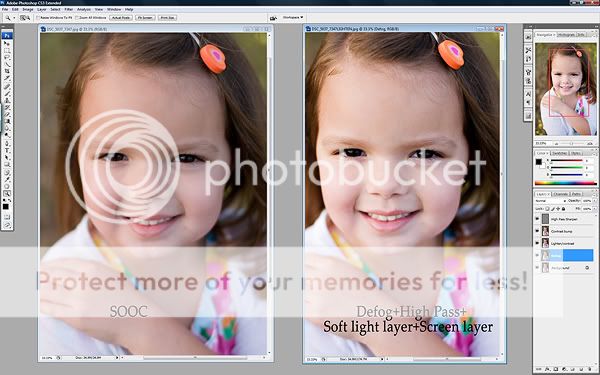Click the blue B color slider

pos(566,174)
